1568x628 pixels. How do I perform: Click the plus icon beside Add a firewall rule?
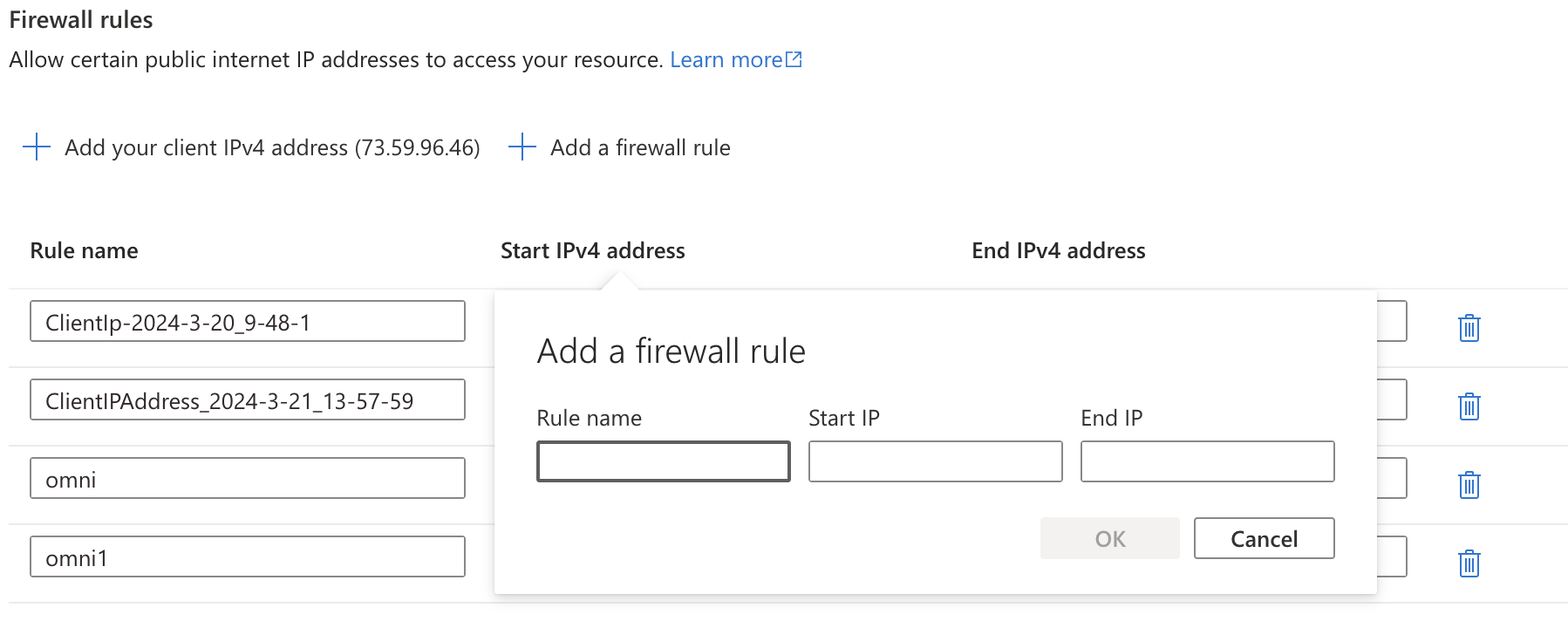[522, 147]
